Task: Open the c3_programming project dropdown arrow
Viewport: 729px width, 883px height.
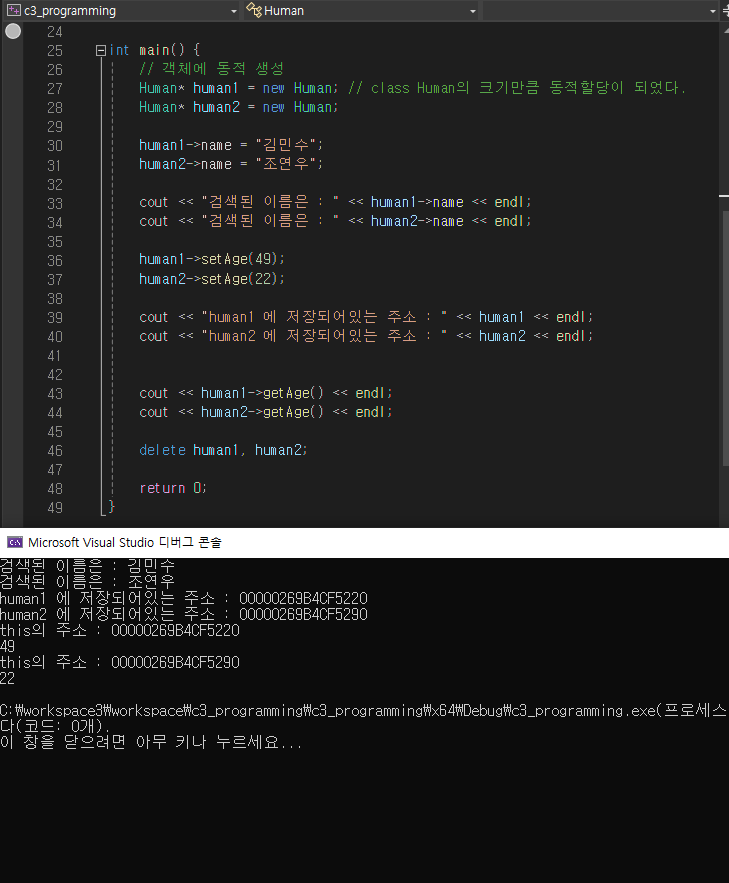Action: tap(234, 11)
